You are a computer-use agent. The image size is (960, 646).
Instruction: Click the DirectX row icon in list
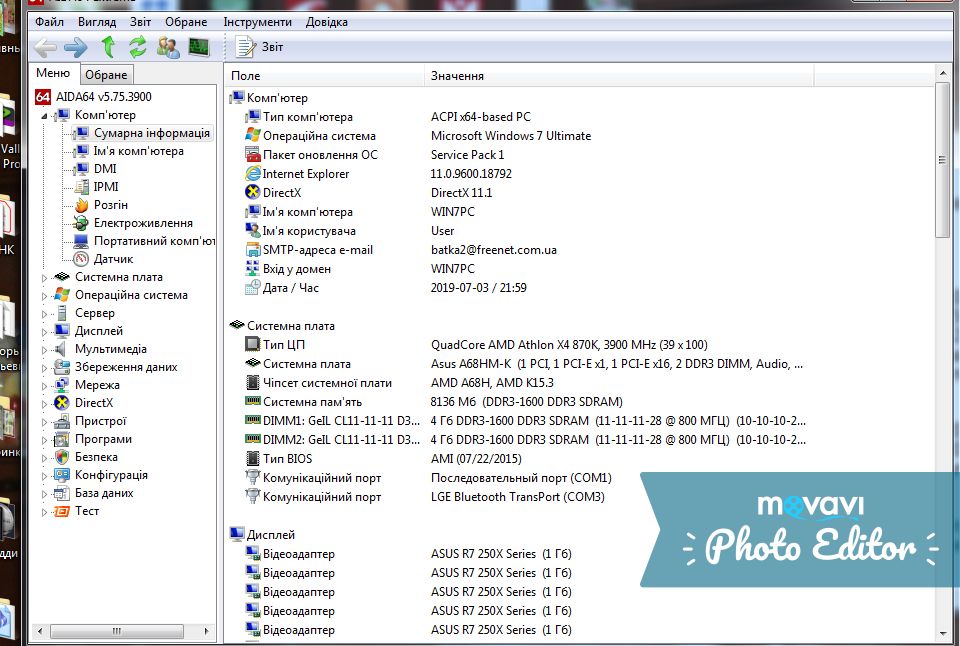click(x=252, y=192)
